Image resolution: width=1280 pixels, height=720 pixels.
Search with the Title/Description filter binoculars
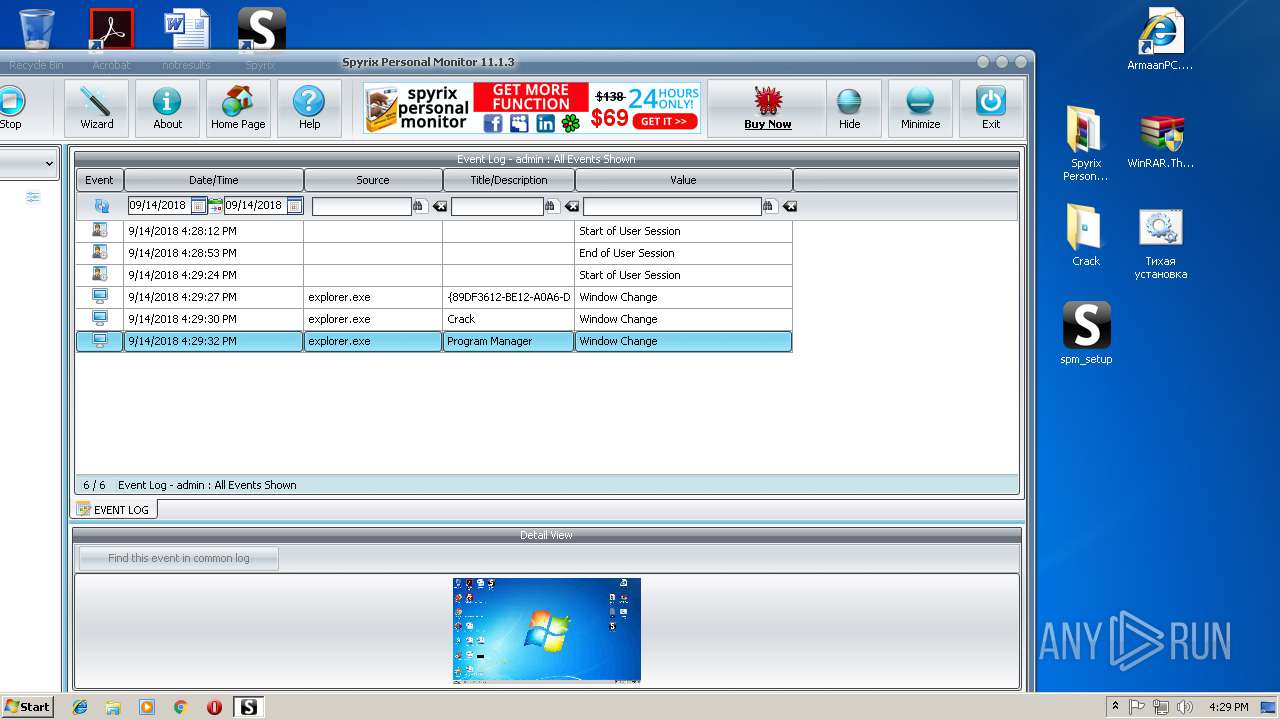click(551, 206)
